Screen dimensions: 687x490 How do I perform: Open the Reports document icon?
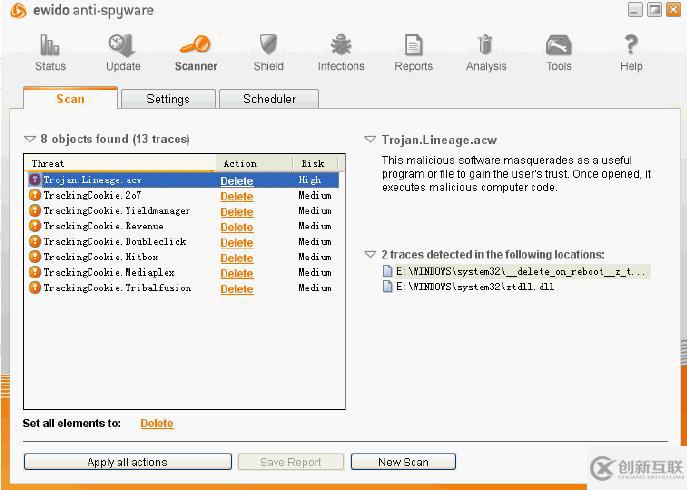(413, 45)
